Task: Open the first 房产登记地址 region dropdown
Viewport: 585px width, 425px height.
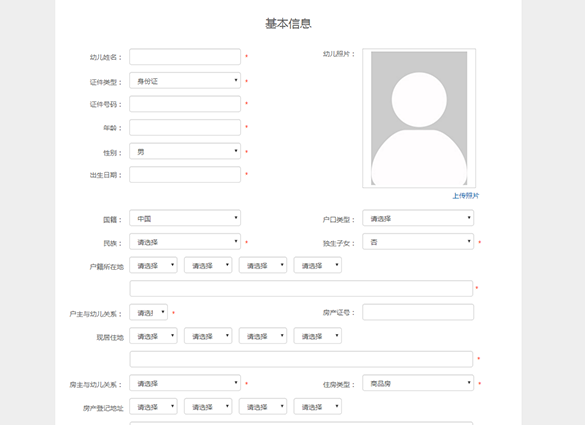Action: click(x=153, y=407)
